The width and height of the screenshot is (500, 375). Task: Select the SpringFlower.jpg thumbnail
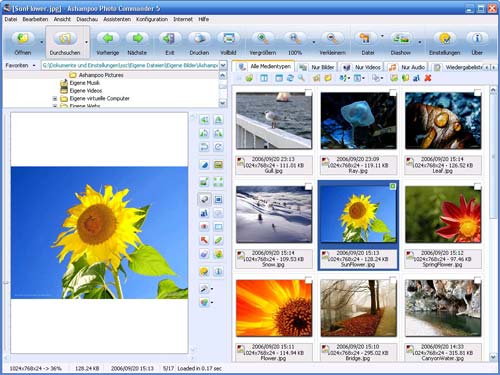[443, 214]
